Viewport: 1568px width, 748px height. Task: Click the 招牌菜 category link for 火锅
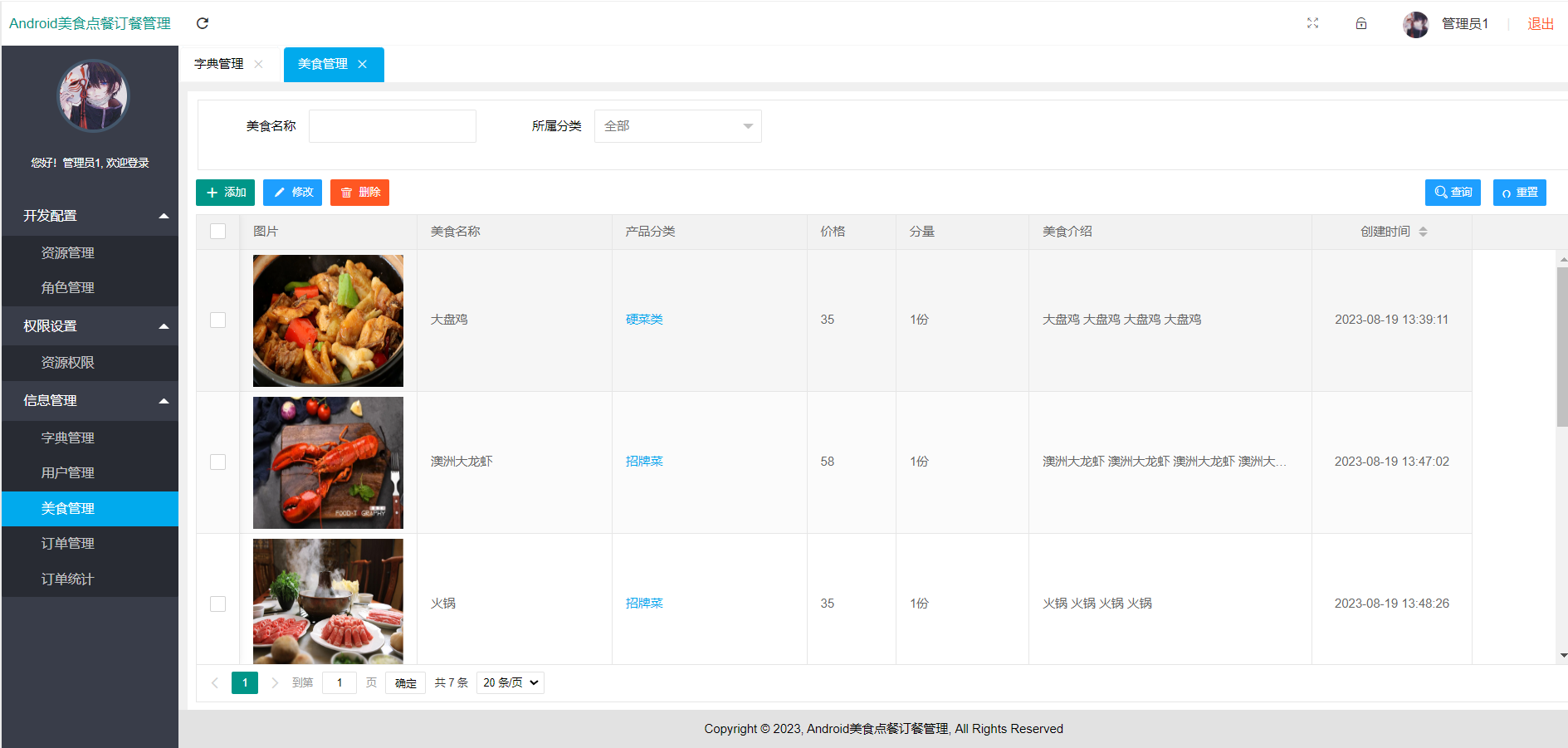(x=644, y=603)
